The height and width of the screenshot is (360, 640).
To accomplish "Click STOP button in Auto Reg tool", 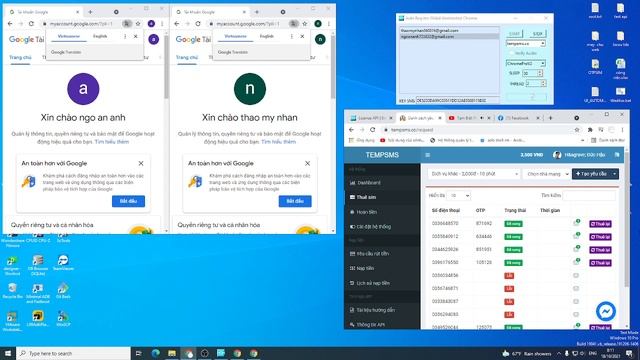I will click(538, 34).
